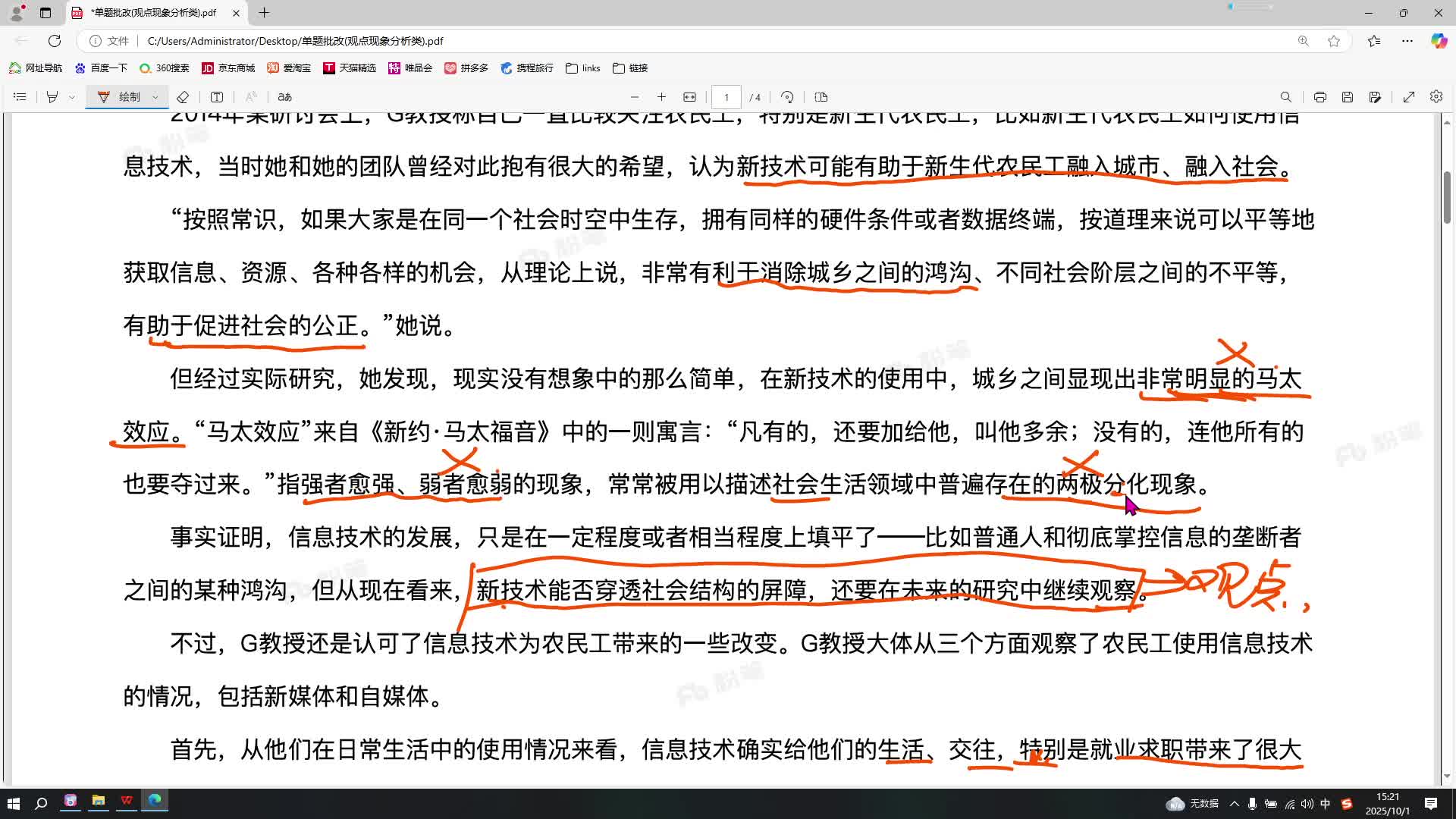This screenshot has height=819, width=1456.
Task: Select the Draw (绘制) pen tool
Action: click(x=121, y=97)
